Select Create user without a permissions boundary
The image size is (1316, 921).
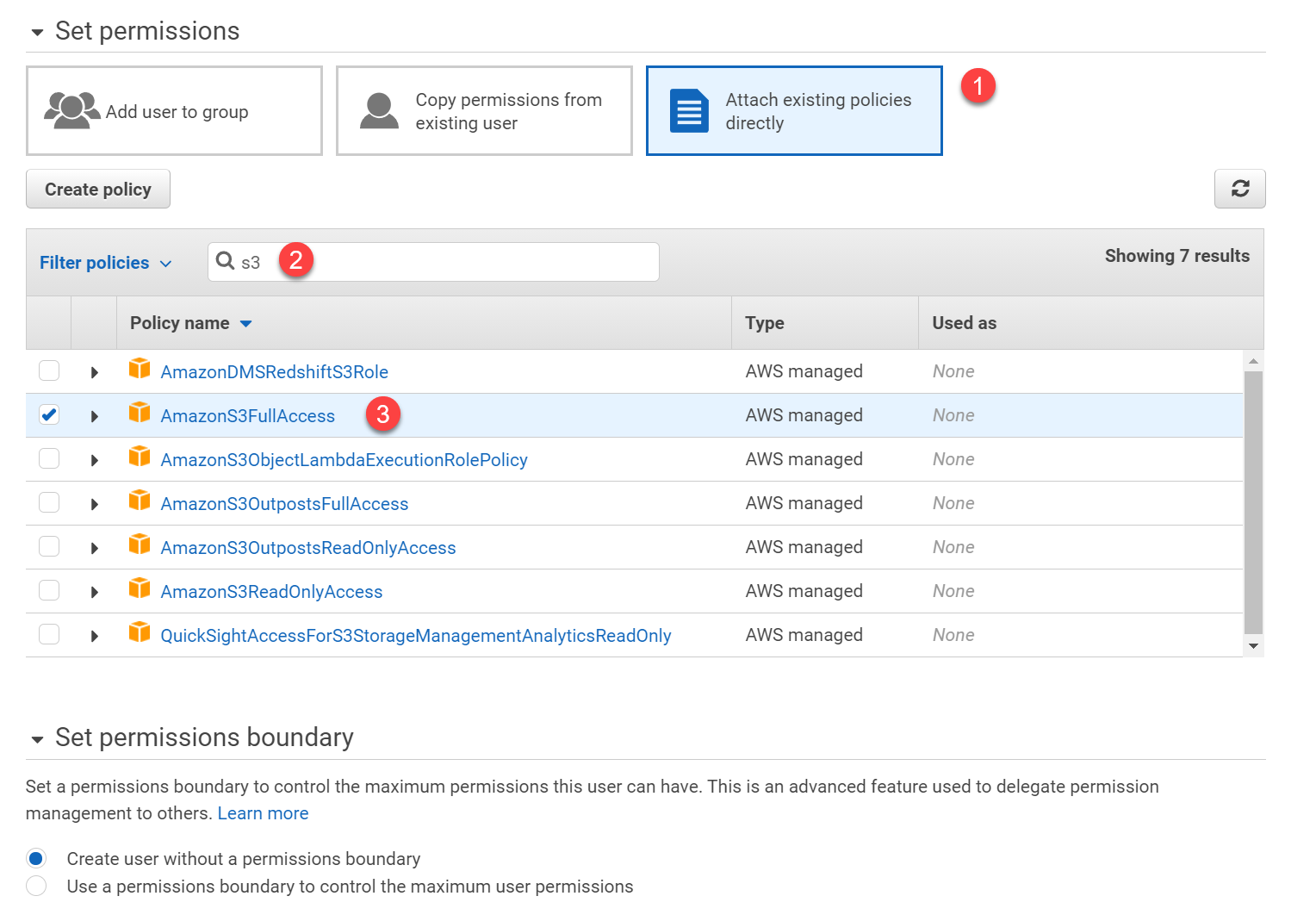[x=36, y=858]
